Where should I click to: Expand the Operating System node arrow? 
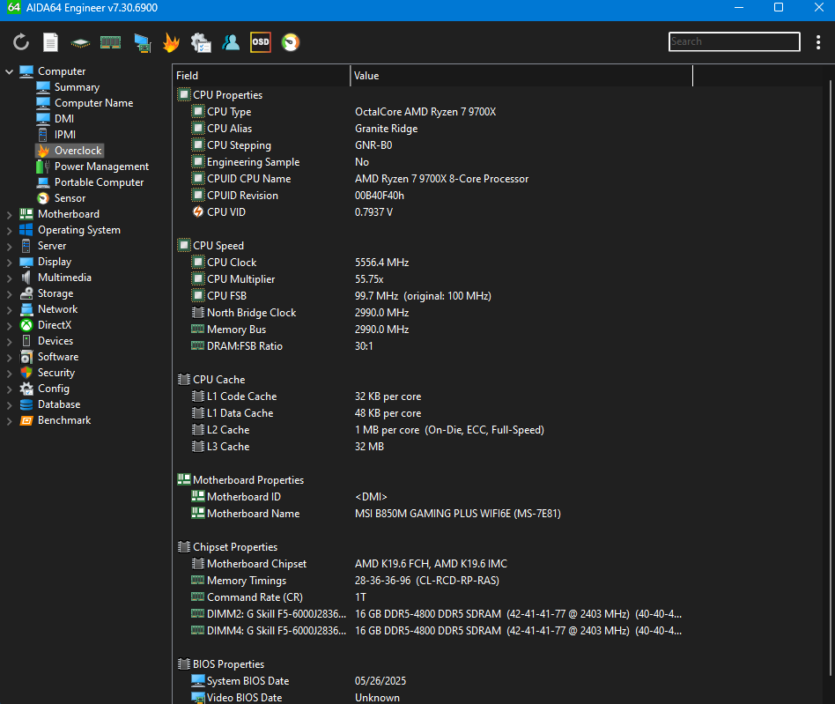[x=9, y=231]
